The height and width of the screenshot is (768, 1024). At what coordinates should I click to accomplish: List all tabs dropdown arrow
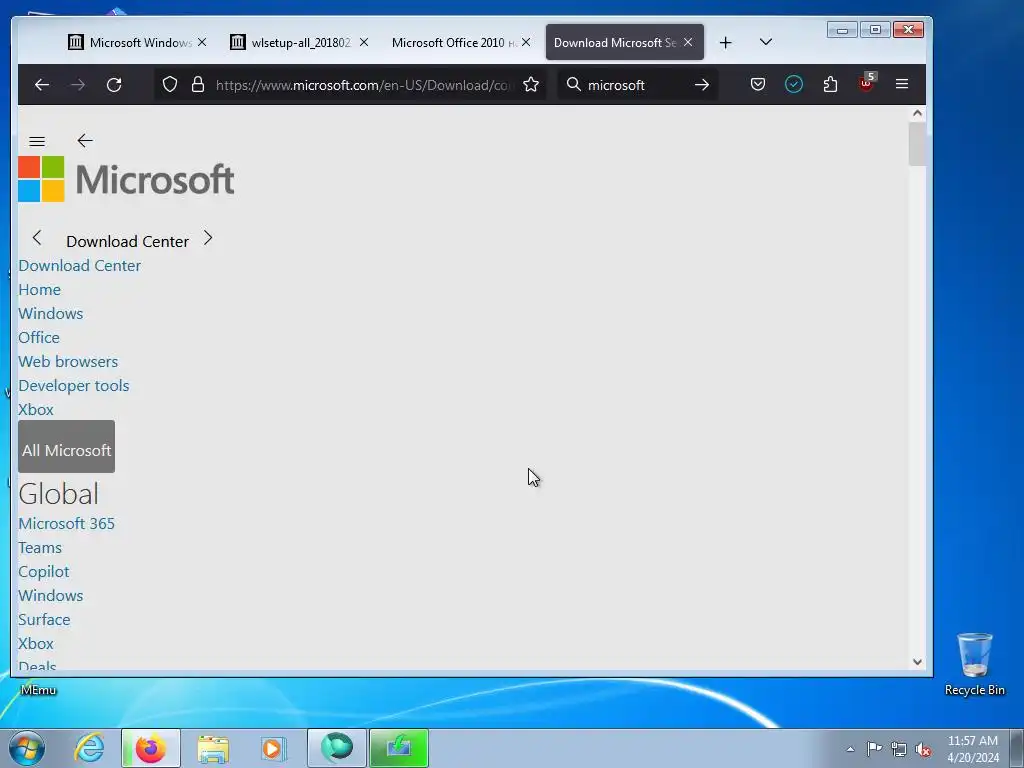point(766,42)
